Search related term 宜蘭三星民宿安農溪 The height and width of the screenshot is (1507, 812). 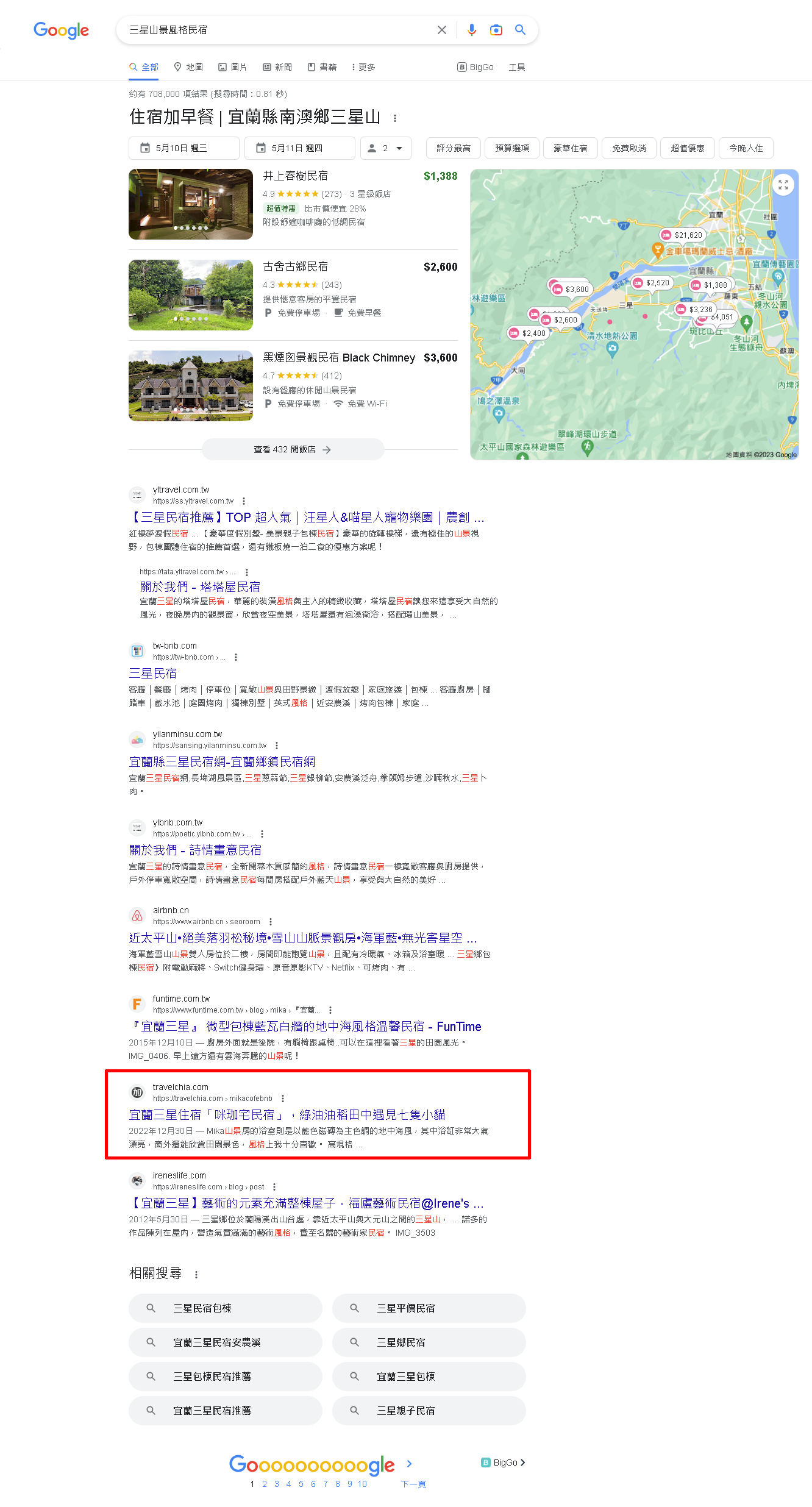(226, 1342)
